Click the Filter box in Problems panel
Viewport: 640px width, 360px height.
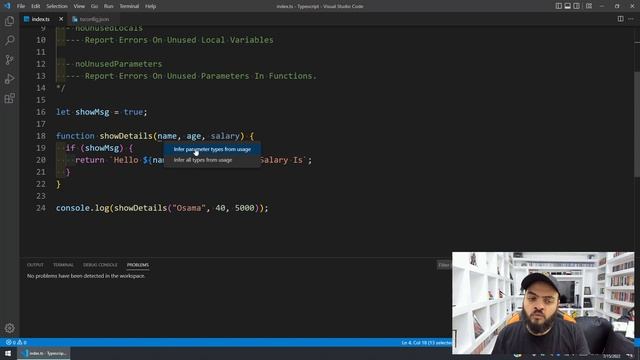[444, 265]
